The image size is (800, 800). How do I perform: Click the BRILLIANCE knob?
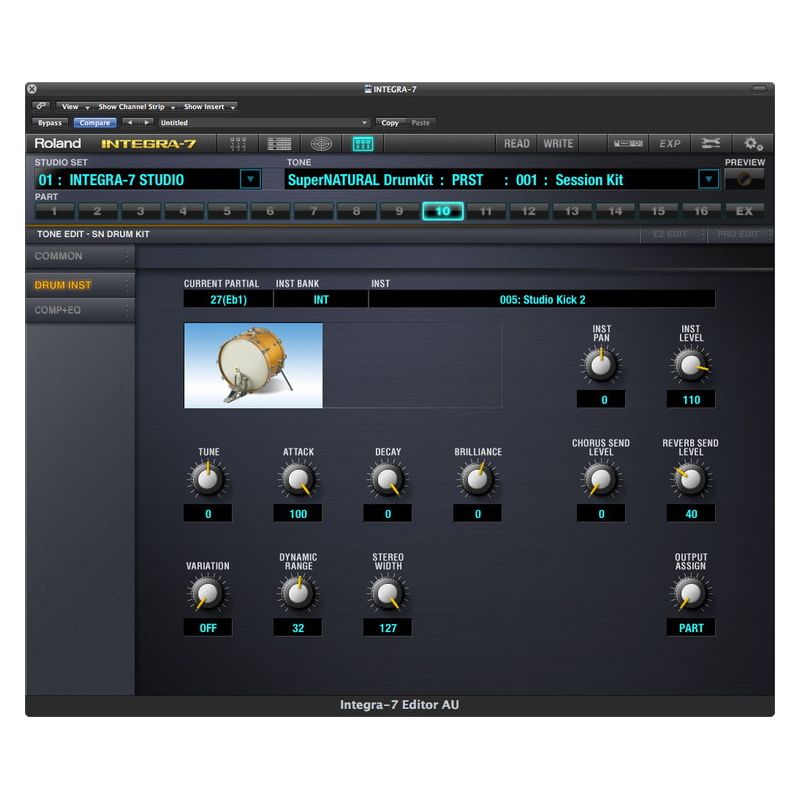pos(478,479)
